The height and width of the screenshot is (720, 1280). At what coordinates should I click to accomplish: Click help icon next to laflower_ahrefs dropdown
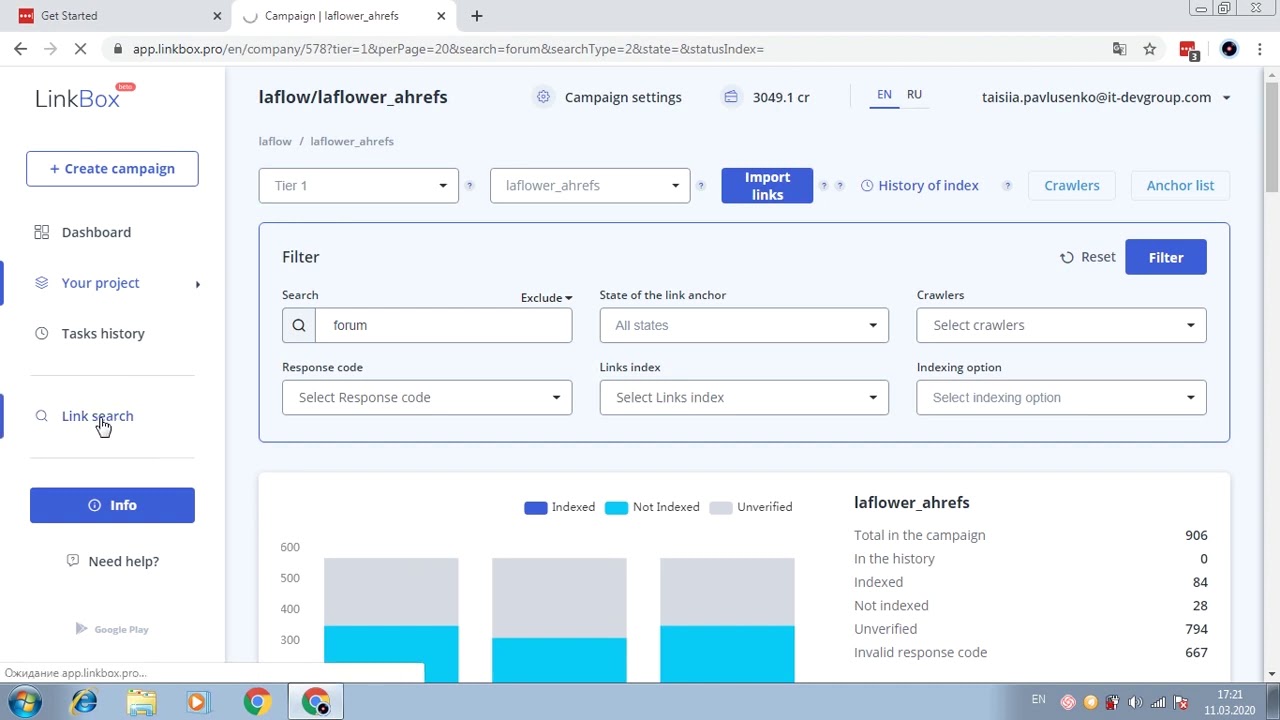[700, 186]
